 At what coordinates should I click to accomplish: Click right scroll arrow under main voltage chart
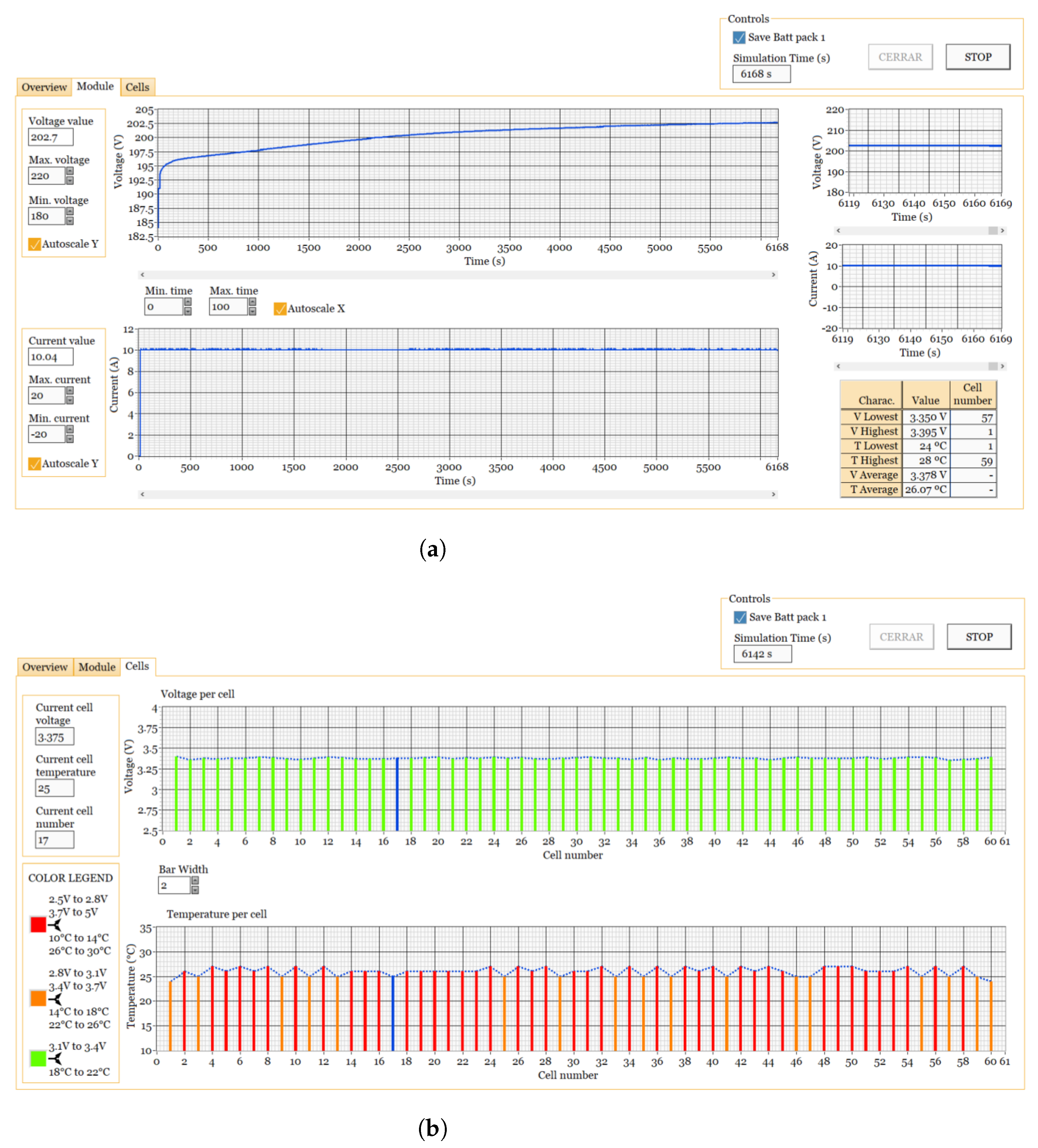point(773,274)
